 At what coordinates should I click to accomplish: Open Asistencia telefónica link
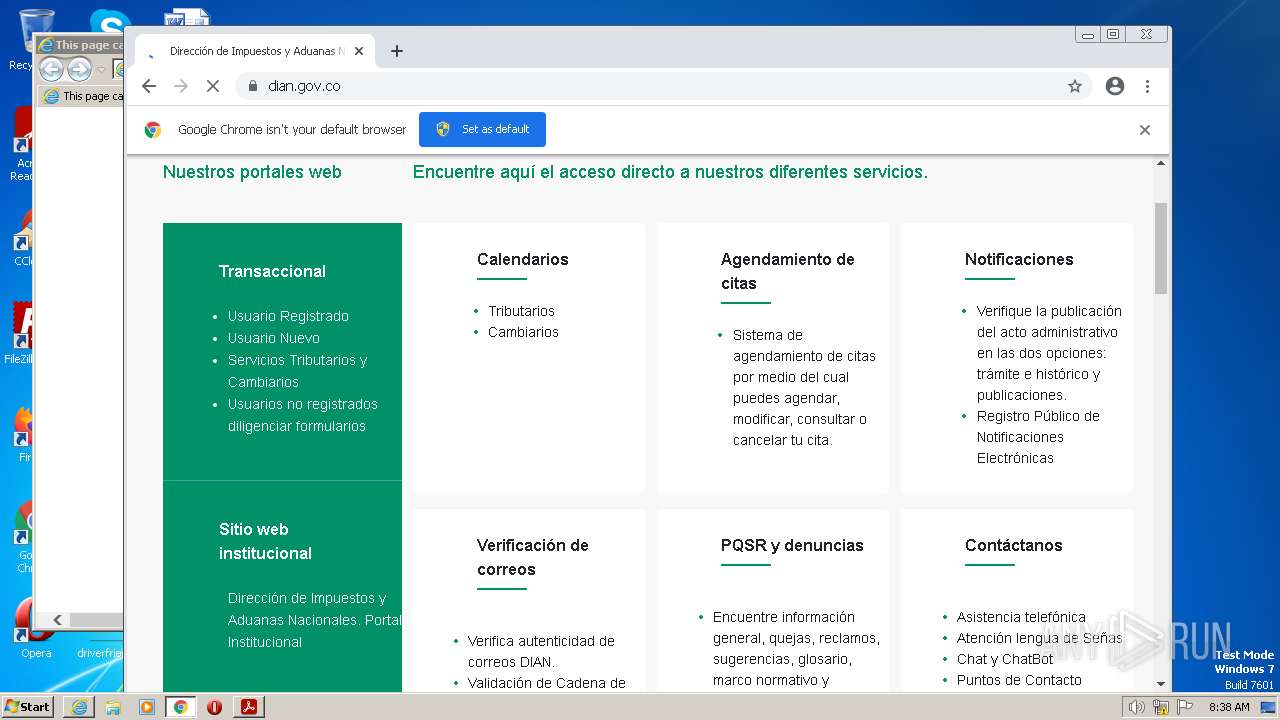pos(1021,617)
